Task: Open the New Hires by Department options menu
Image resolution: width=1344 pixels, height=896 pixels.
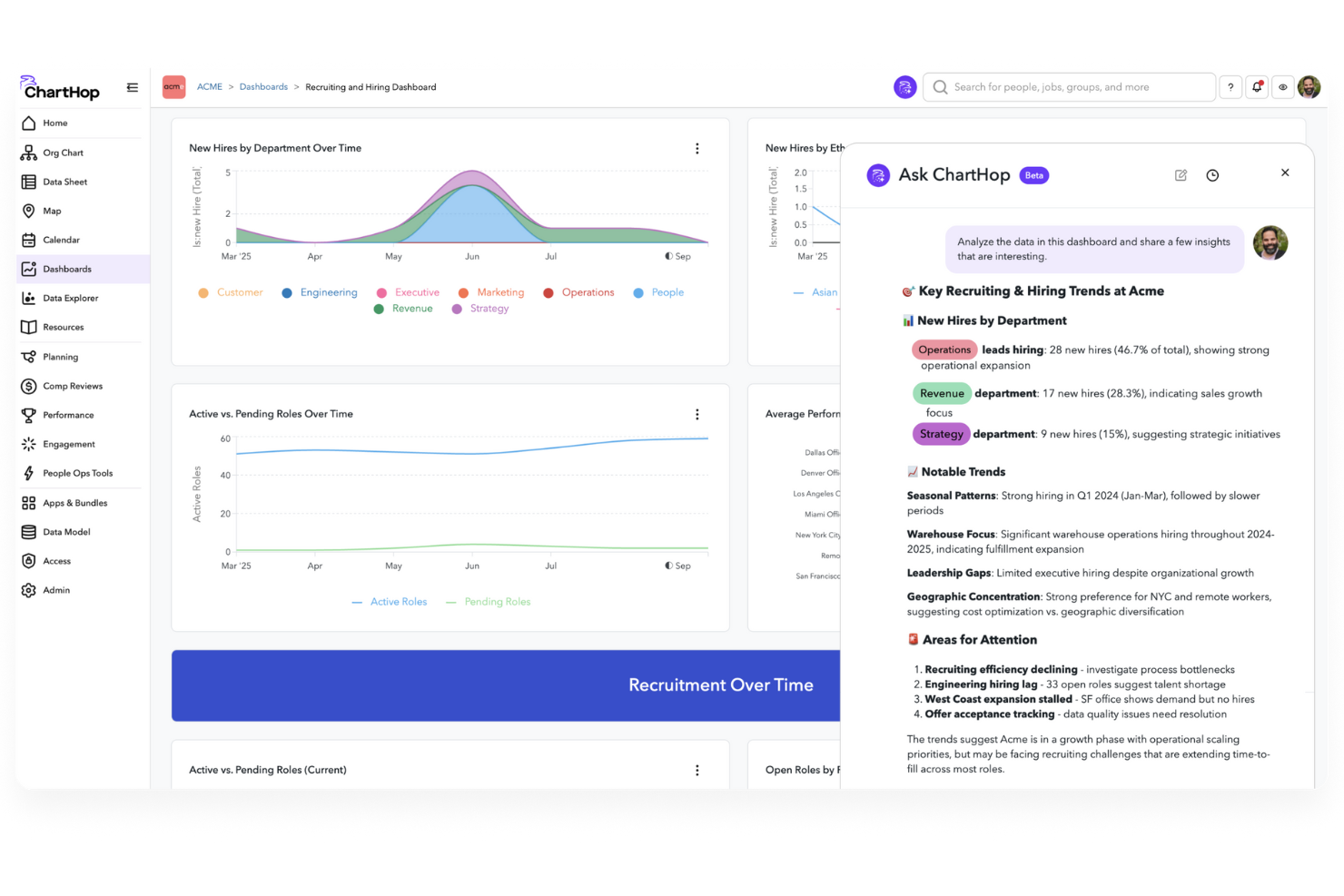Action: 697,148
